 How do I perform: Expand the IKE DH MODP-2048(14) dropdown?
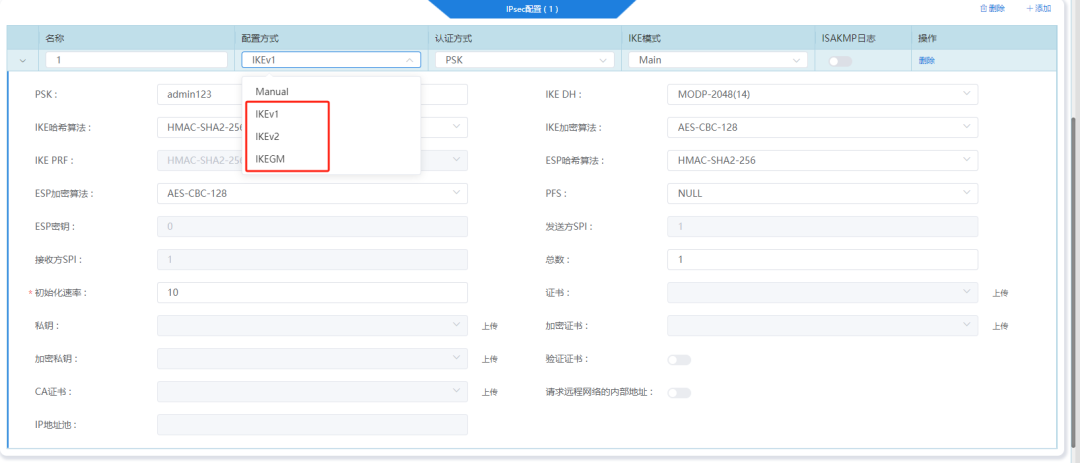pos(822,94)
